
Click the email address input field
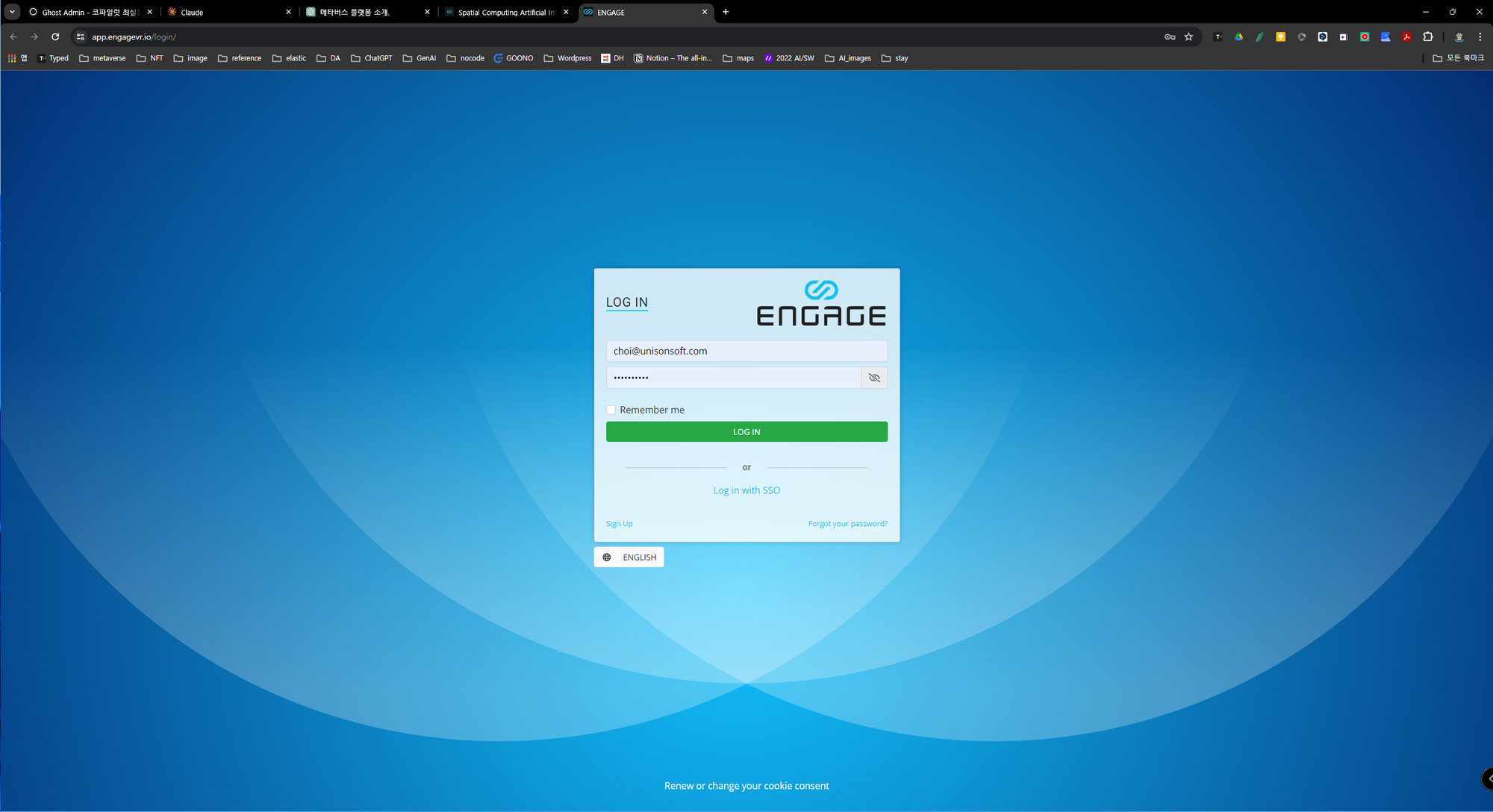click(x=746, y=351)
